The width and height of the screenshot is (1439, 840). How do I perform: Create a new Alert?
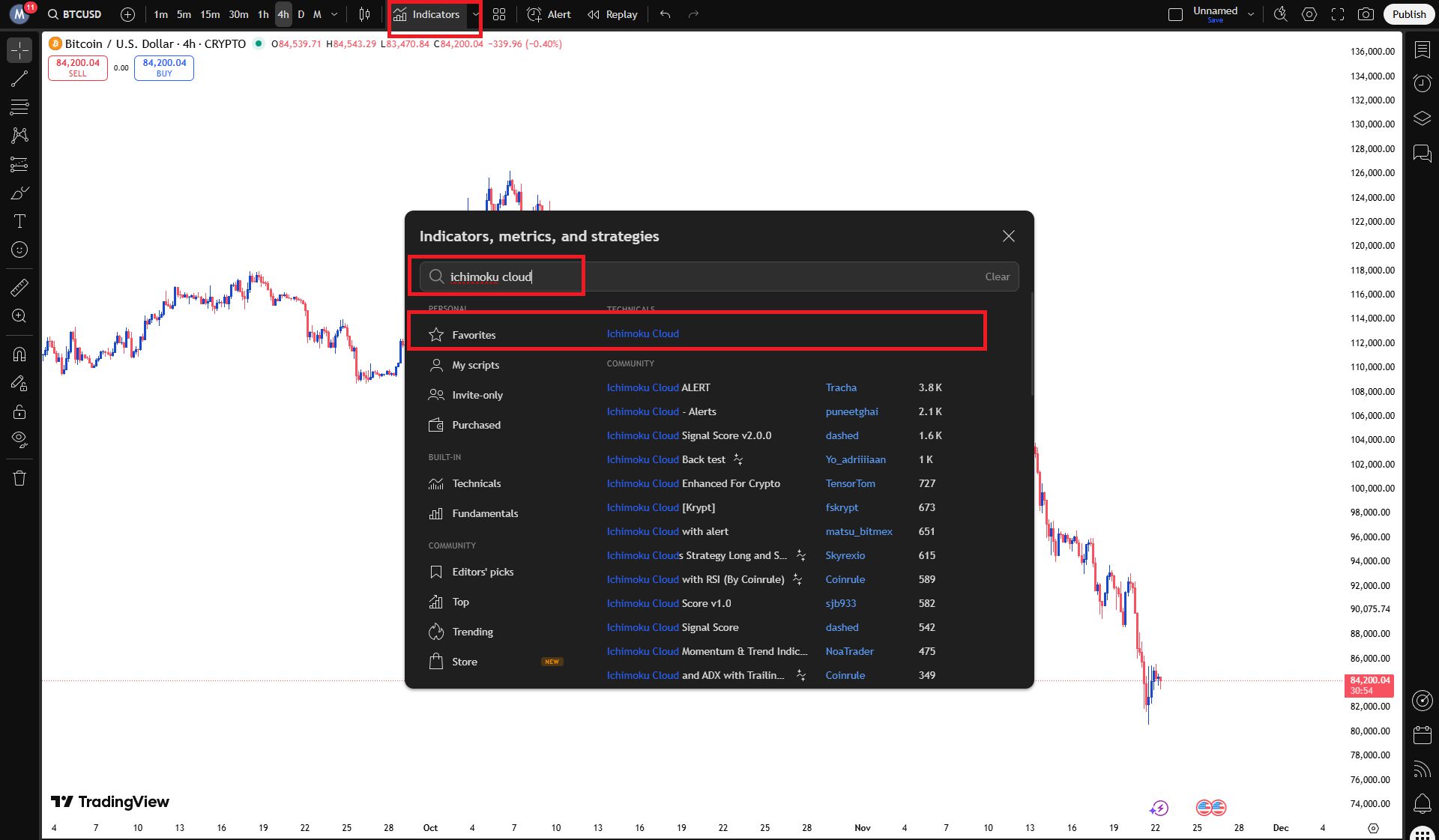click(549, 14)
